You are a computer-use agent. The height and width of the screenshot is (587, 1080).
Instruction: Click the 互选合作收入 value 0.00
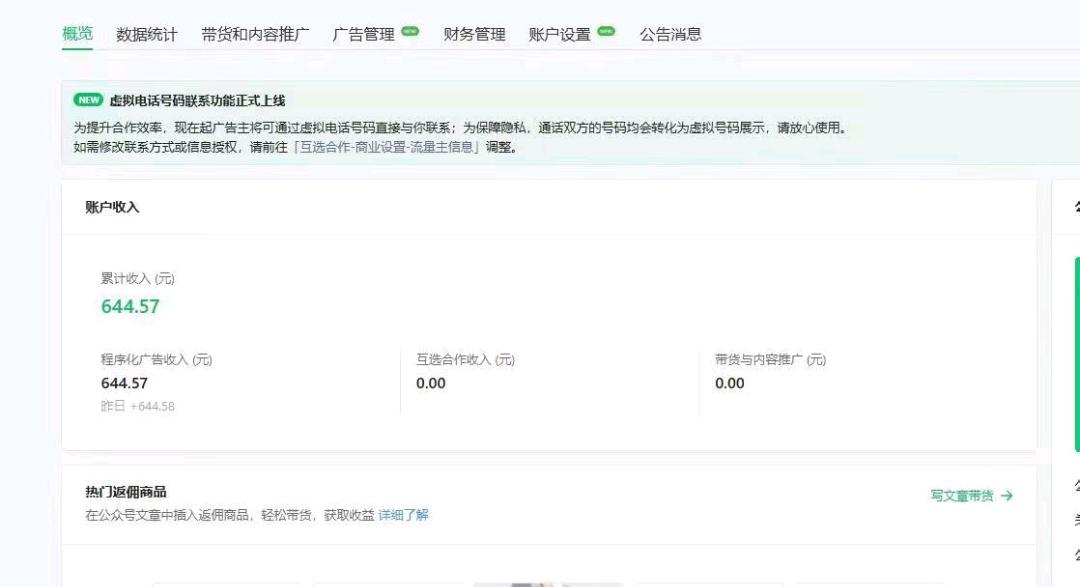(429, 383)
